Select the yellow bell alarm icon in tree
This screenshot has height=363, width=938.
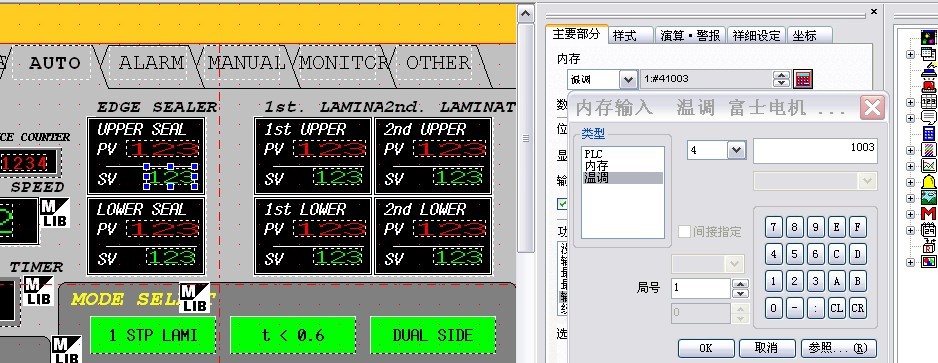[x=928, y=182]
